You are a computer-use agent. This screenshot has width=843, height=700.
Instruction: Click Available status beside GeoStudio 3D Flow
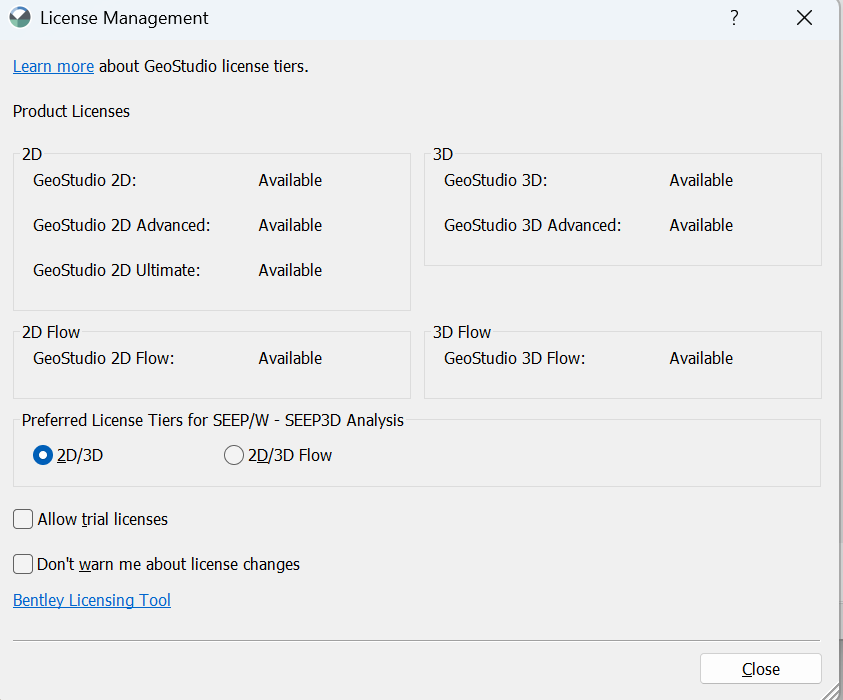[701, 358]
